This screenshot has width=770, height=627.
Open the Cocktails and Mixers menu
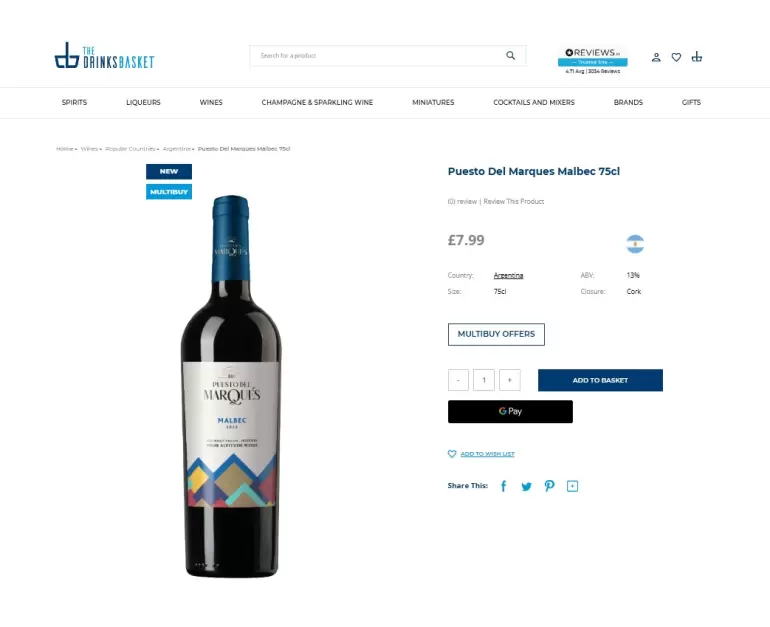(x=534, y=102)
